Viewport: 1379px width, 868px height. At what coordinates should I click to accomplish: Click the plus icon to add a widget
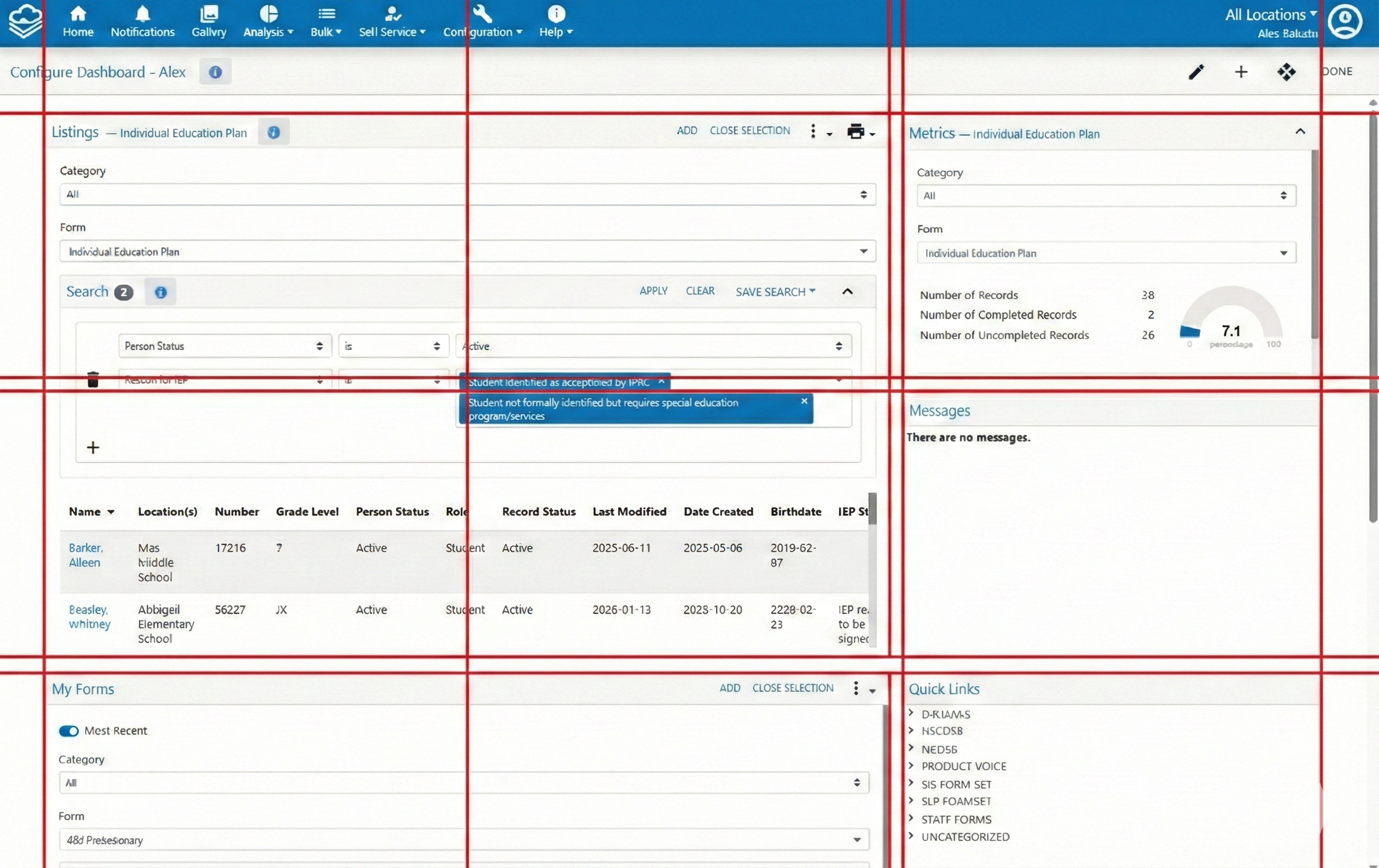pos(1241,72)
